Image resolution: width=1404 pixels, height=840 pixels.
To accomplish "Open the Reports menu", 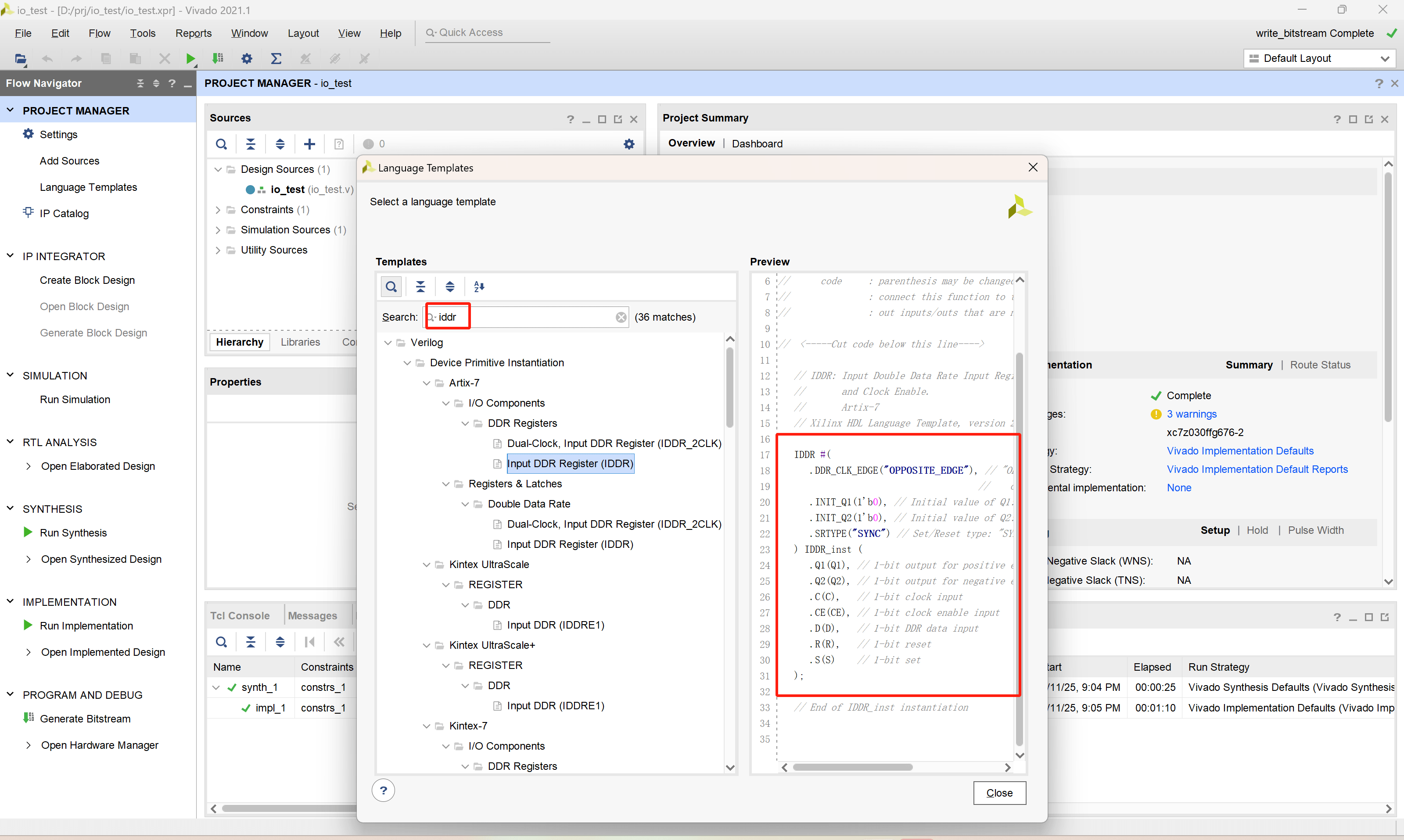I will point(193,33).
